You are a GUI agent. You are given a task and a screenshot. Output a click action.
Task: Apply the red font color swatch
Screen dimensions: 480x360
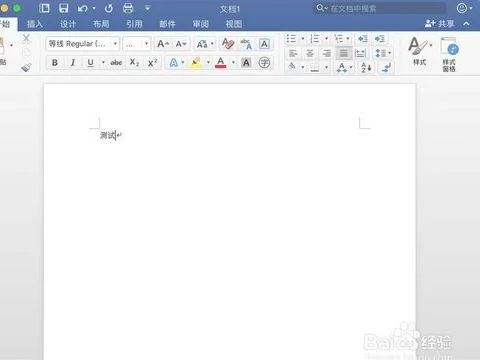tap(221, 62)
